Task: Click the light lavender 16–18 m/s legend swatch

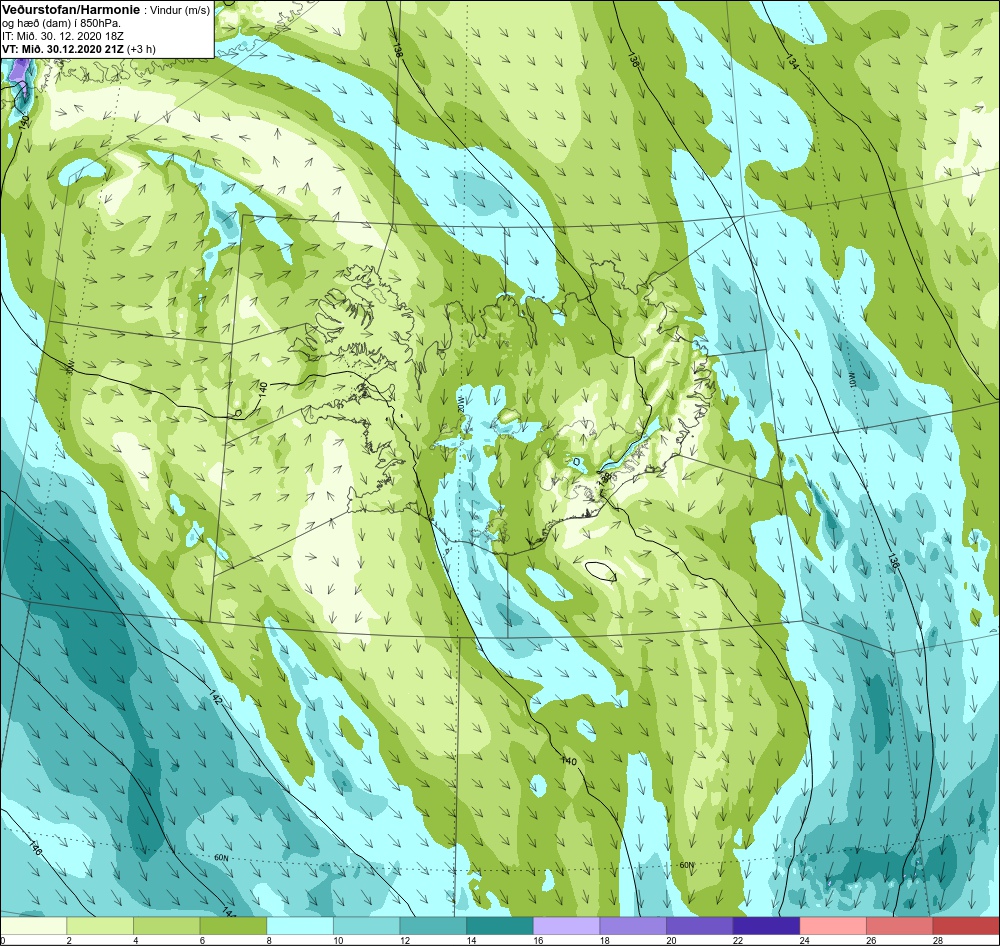Action: 566,926
